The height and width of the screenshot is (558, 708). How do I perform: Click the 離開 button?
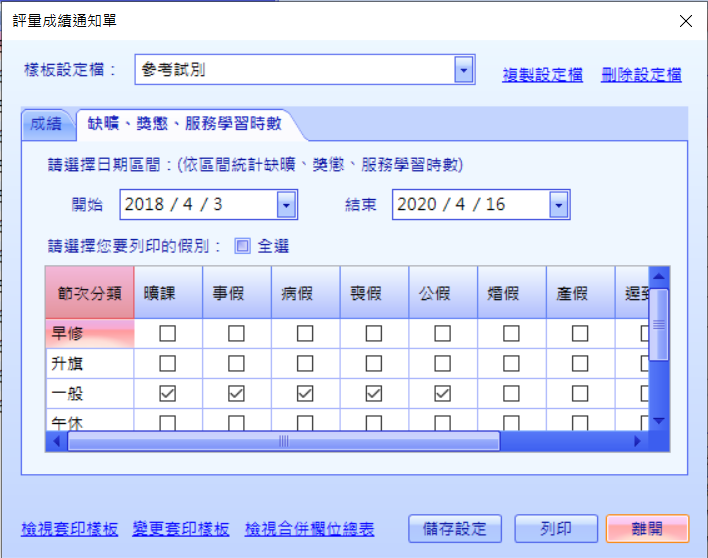point(647,529)
